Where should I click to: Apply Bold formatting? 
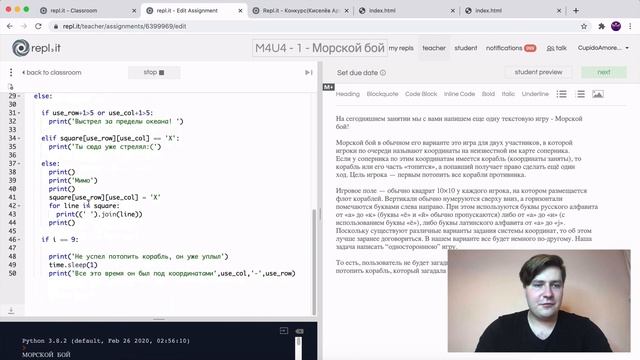[488, 94]
